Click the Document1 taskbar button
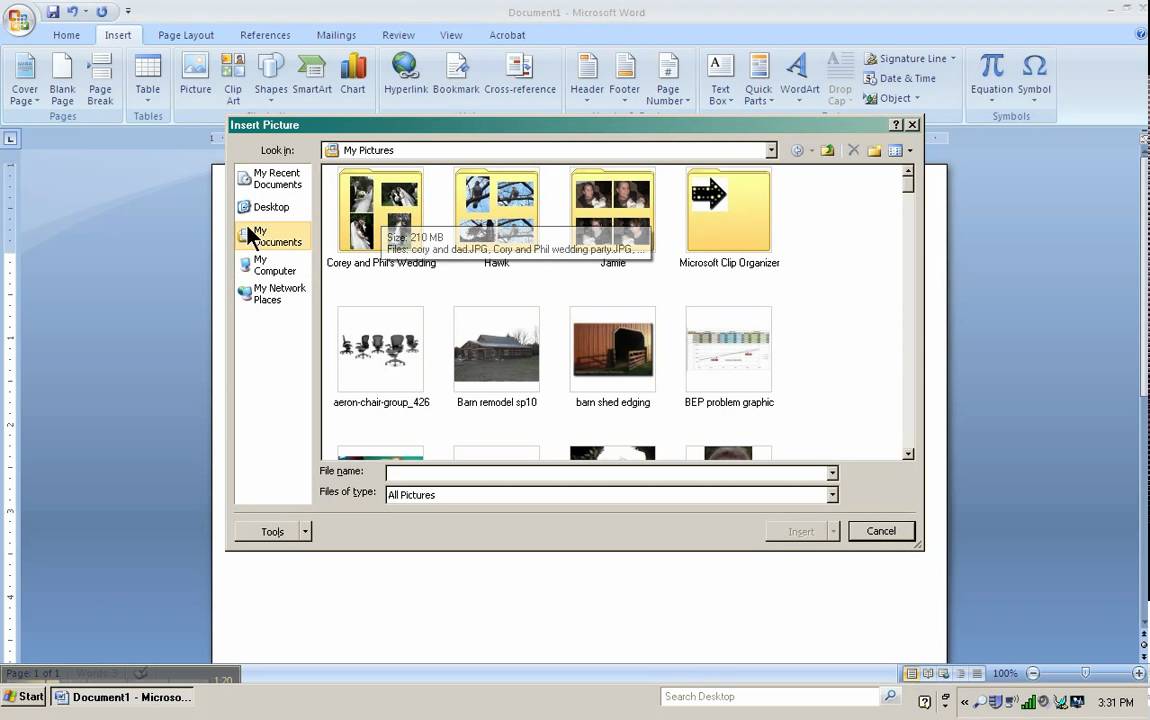 [x=124, y=697]
